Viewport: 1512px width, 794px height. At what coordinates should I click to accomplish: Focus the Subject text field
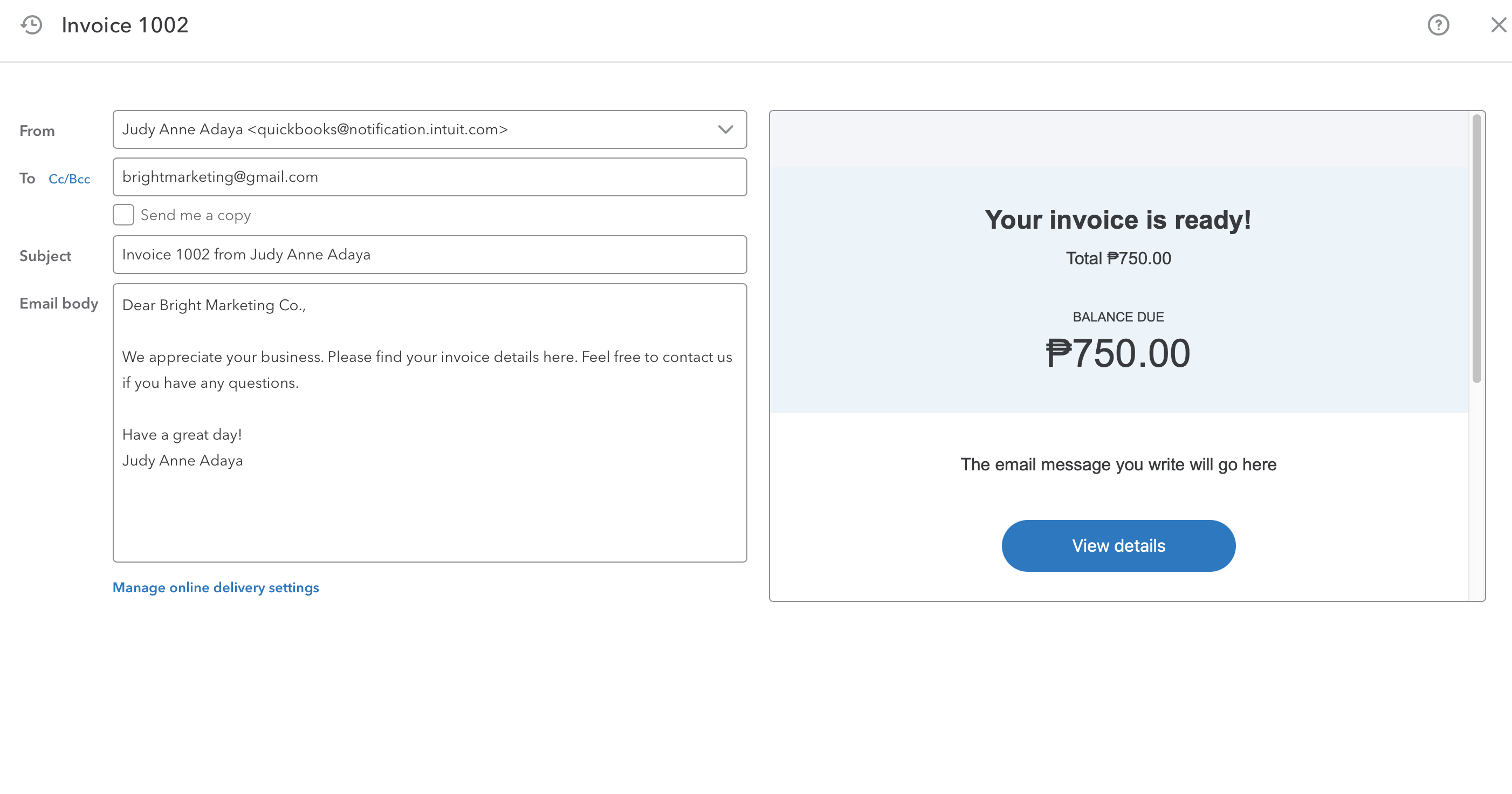430,255
